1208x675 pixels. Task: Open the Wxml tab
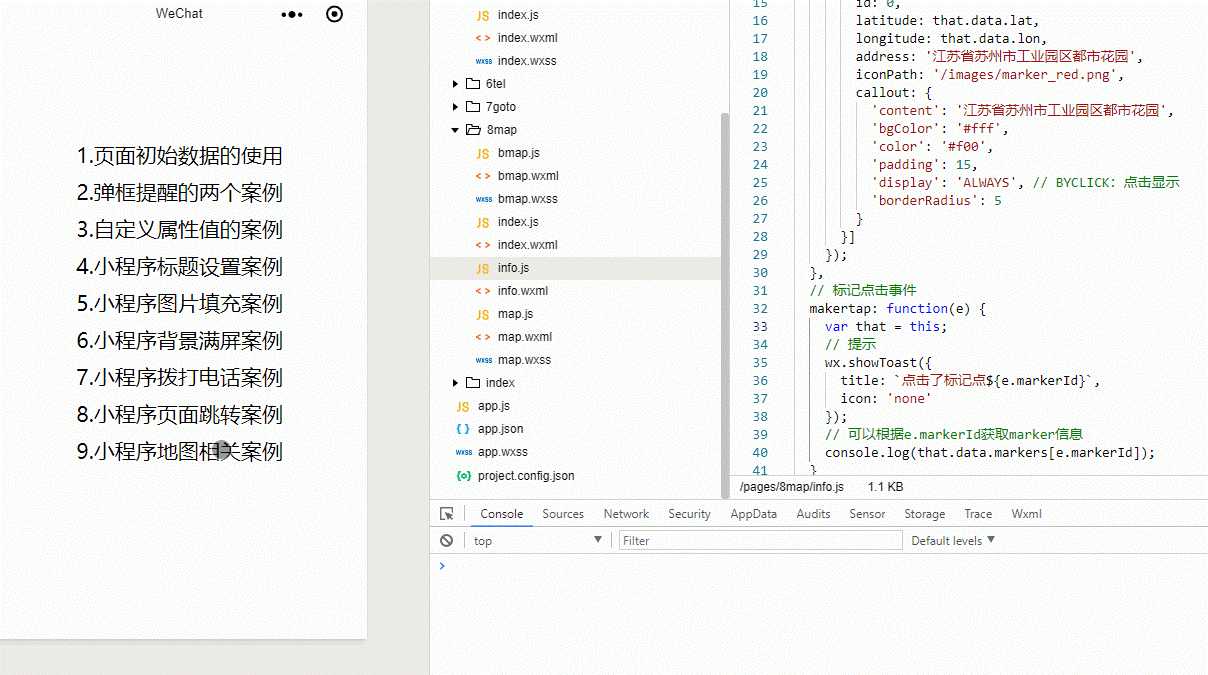click(1027, 514)
